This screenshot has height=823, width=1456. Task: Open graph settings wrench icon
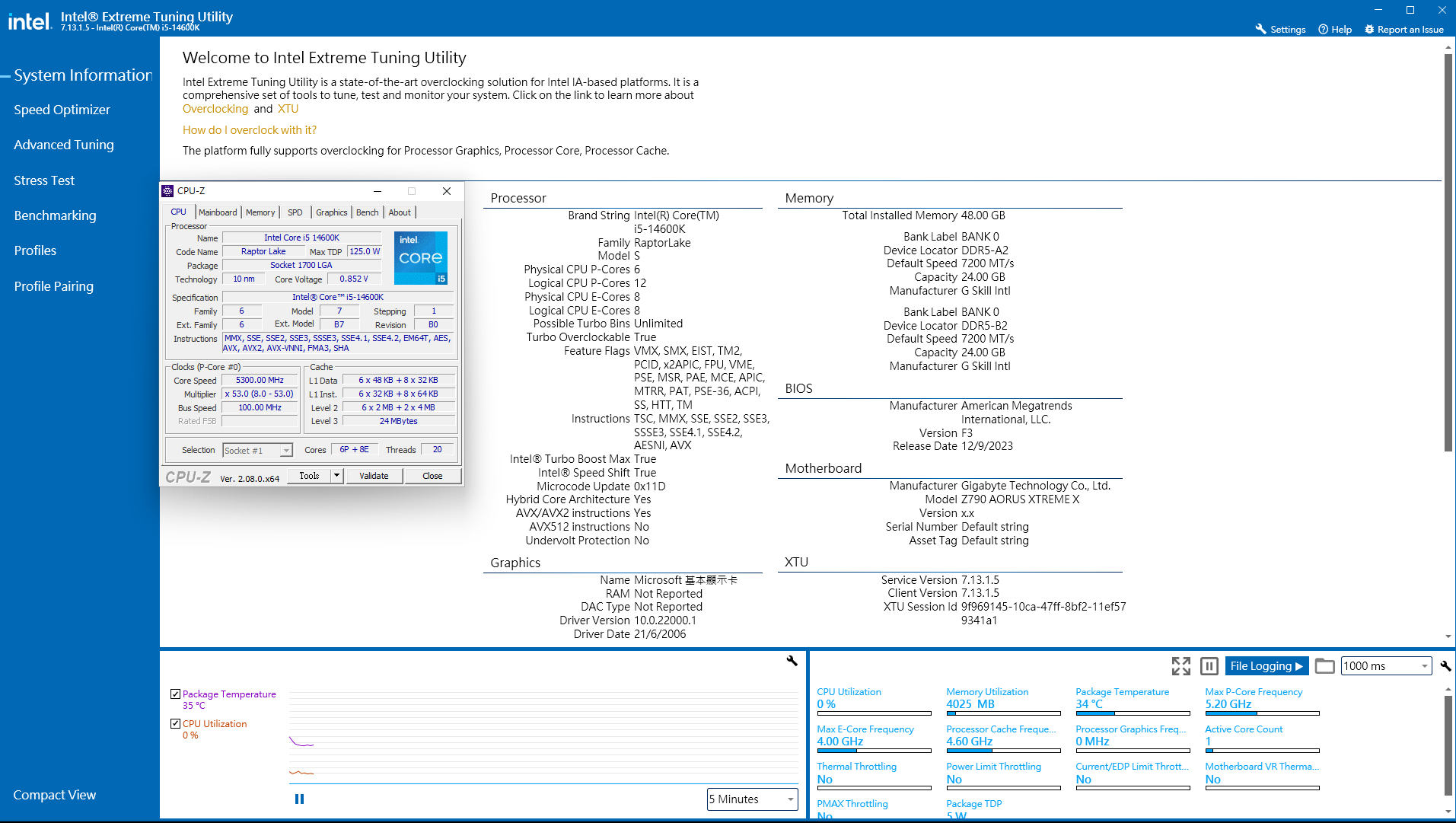(792, 661)
